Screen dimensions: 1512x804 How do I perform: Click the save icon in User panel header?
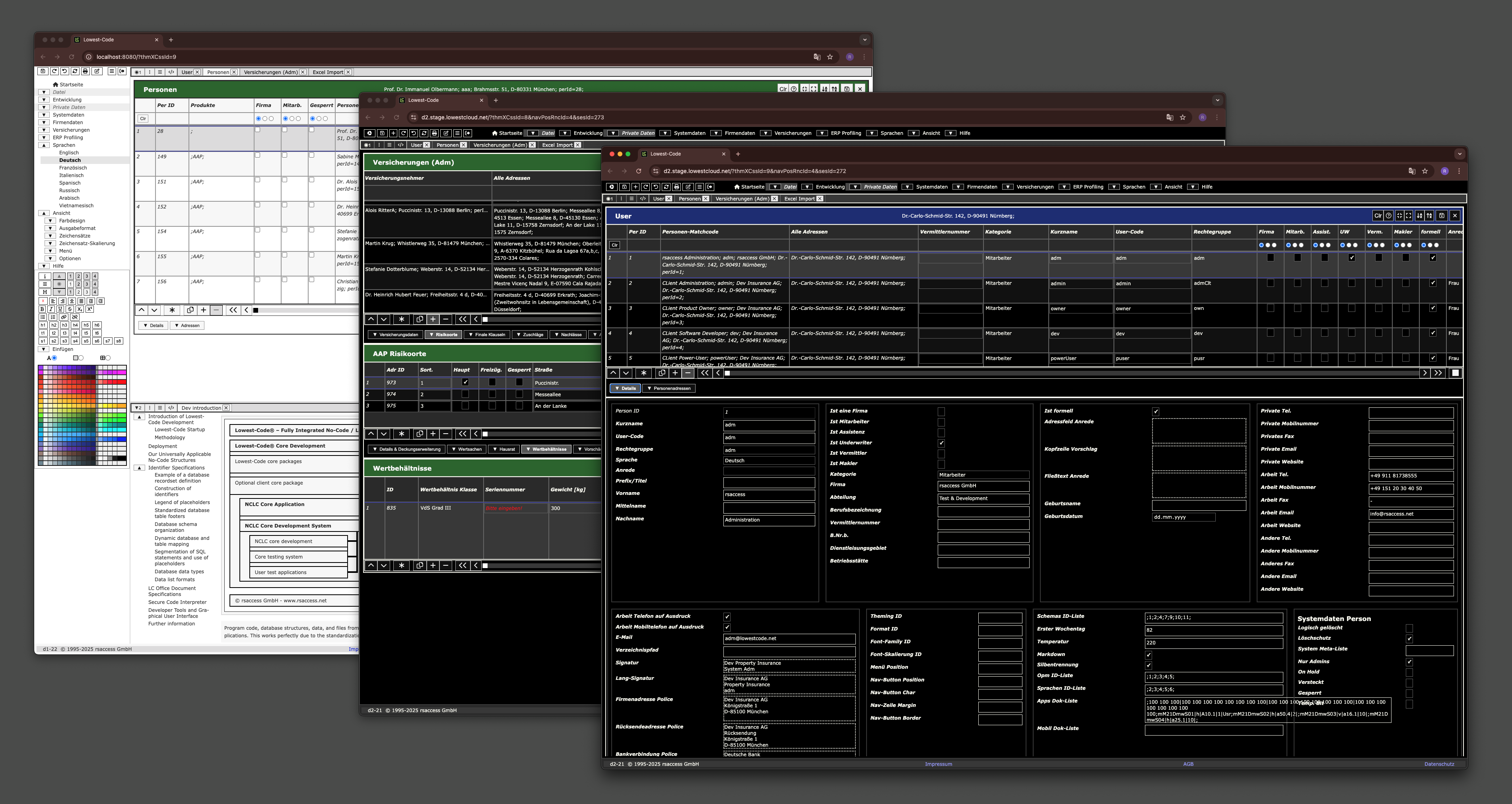coord(1442,216)
